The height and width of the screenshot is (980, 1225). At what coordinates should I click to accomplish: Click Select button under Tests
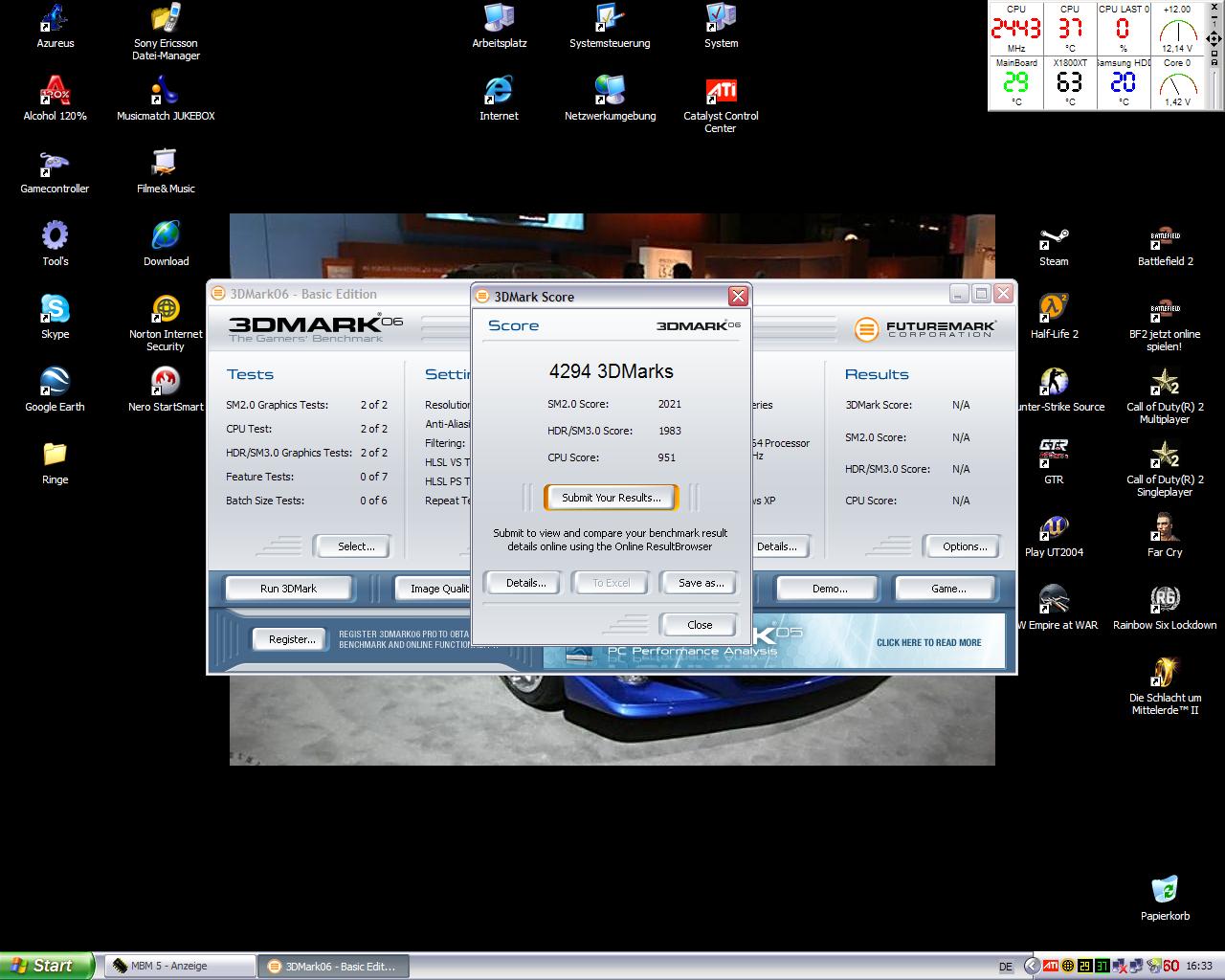point(355,546)
